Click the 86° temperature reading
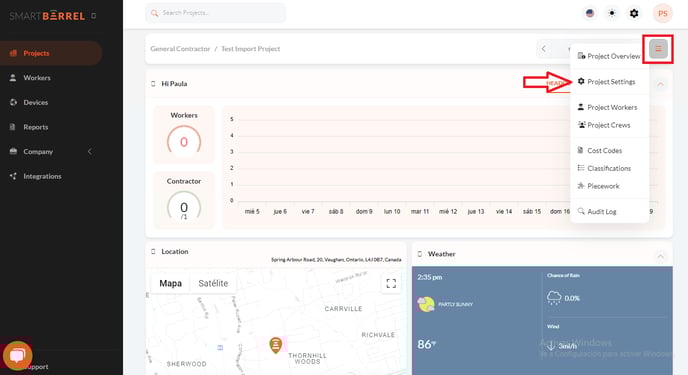Viewport: 688px width, 375px height. click(426, 344)
